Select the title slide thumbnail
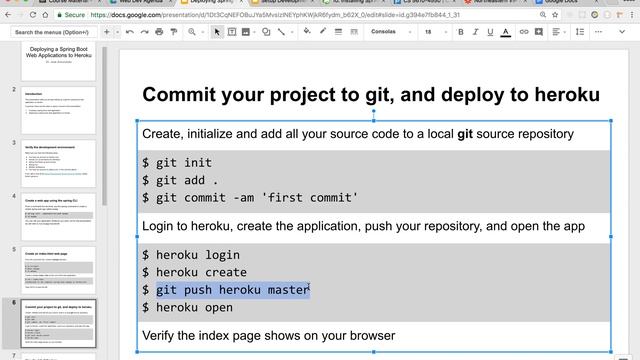Screen dimensions: 640x360 point(58,61)
